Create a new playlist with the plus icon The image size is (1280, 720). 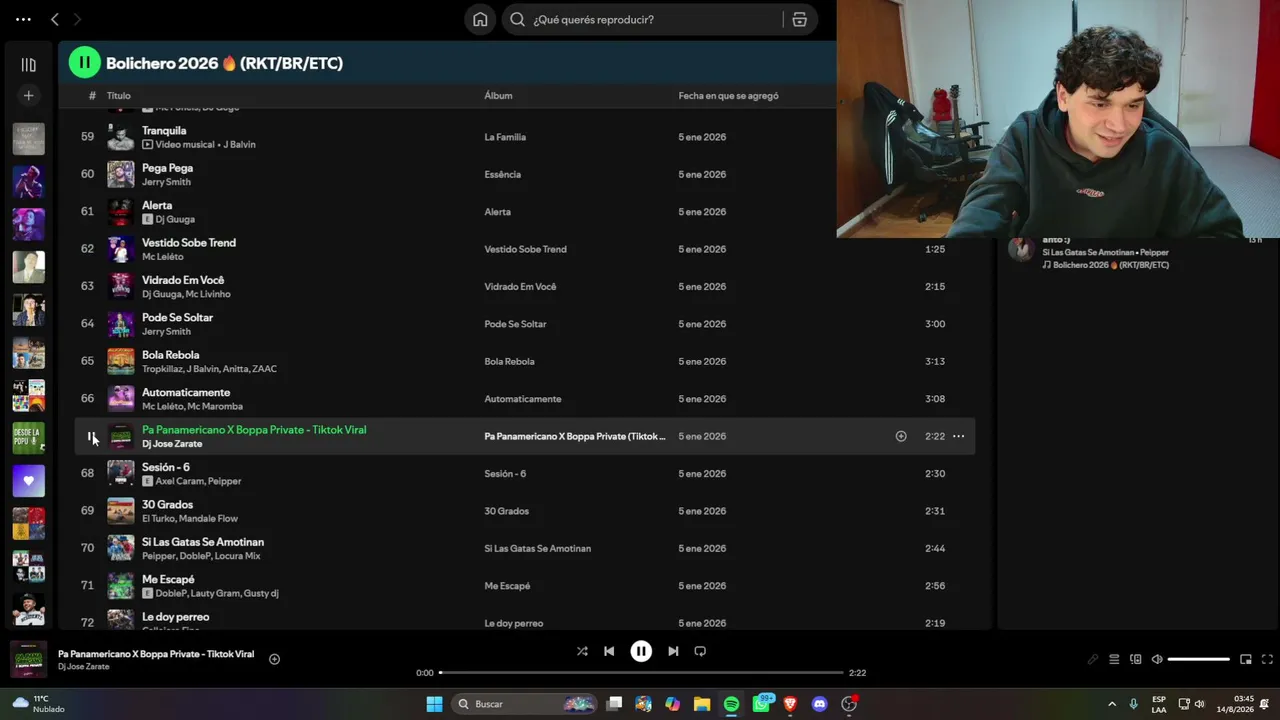pyautogui.click(x=28, y=95)
